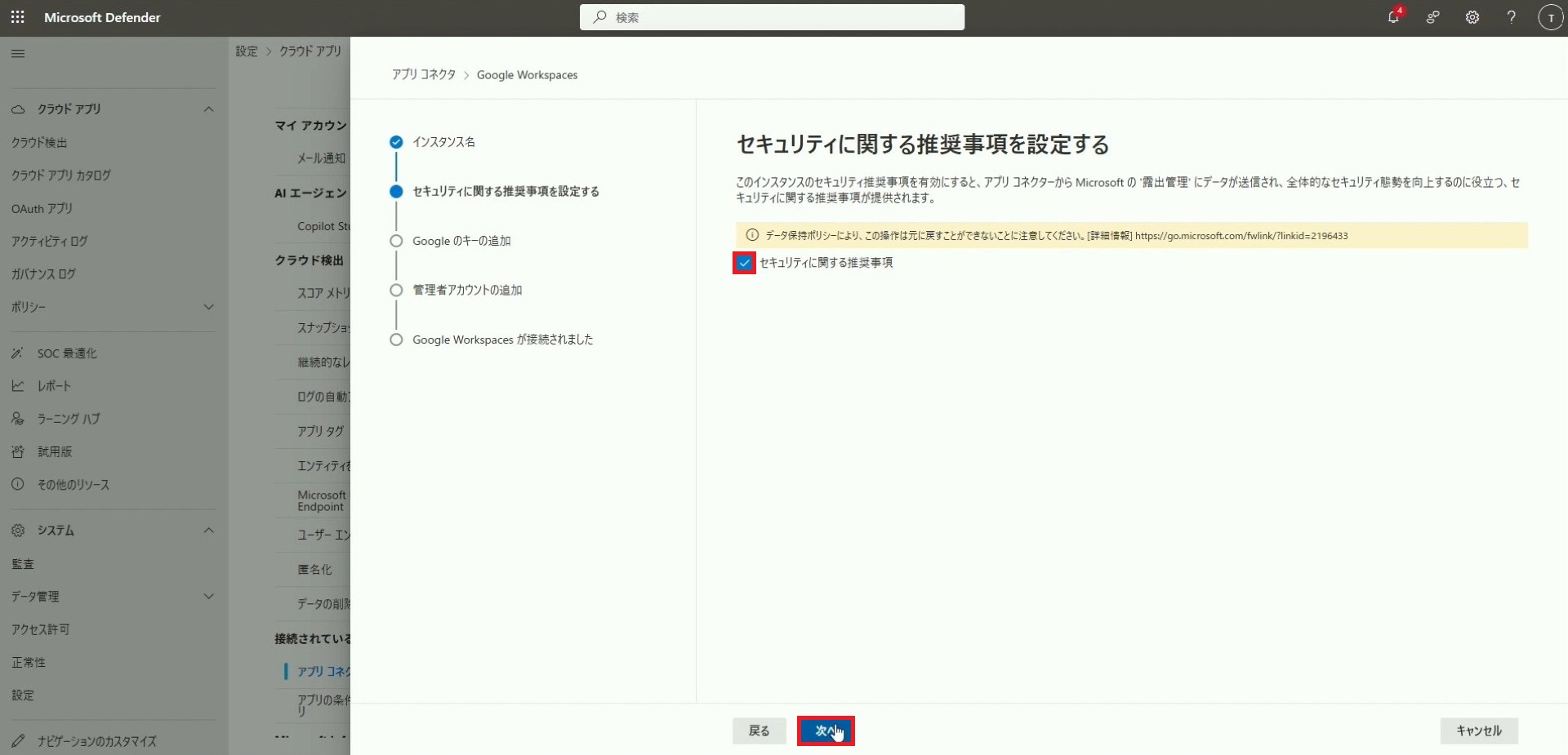Screen dimensions: 1568x755
Task: Uncheck セキュリティに関する推奨事項 checkbox
Action: tap(744, 263)
